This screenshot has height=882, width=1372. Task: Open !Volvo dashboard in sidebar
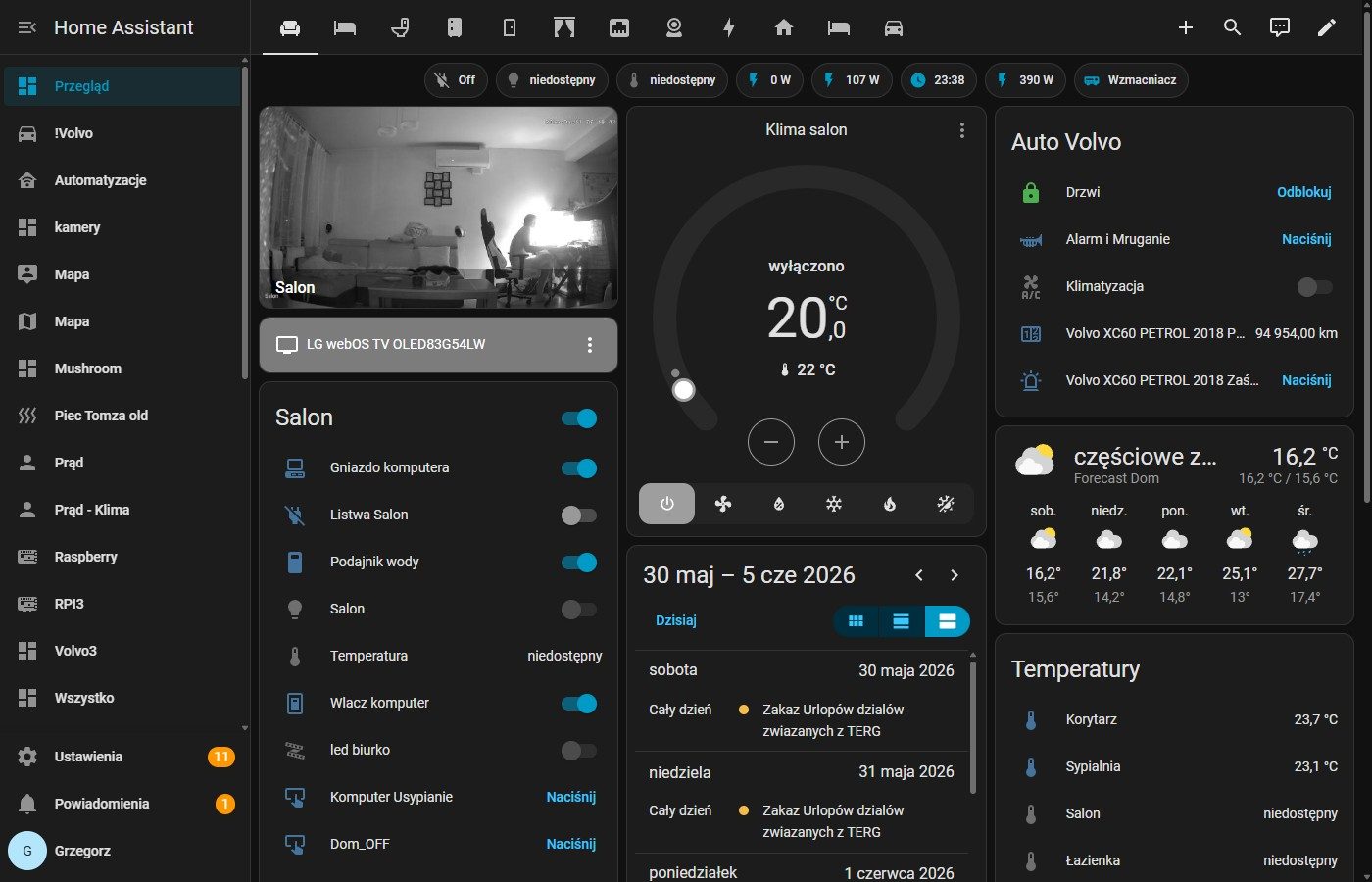[122, 133]
